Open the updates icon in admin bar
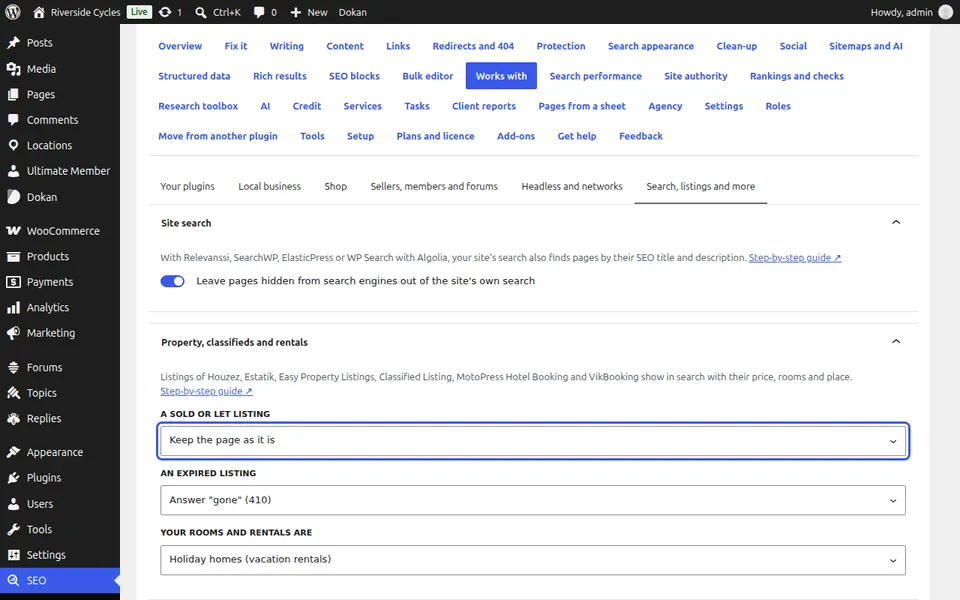The height and width of the screenshot is (600, 960). [165, 12]
